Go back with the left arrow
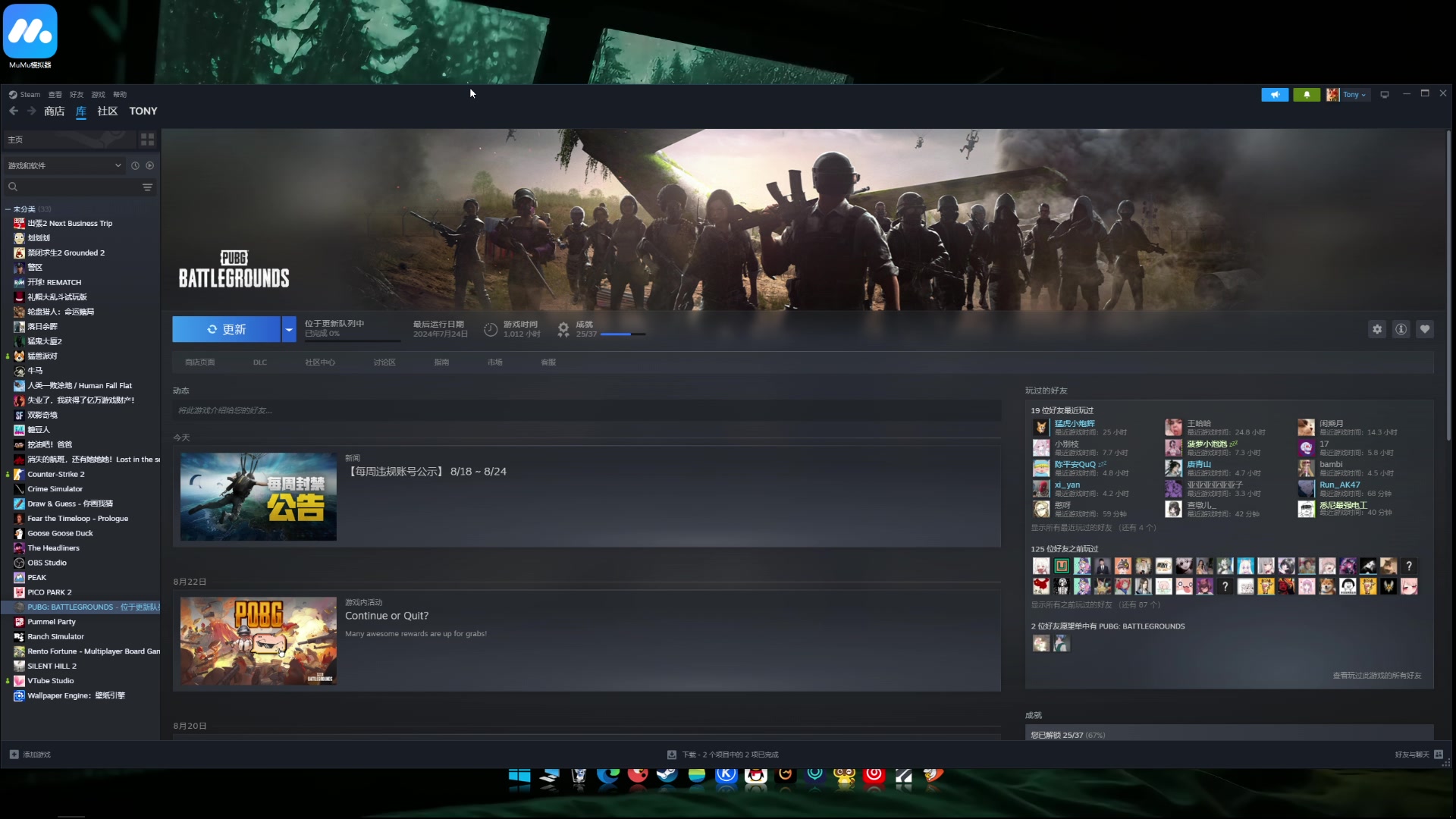Image resolution: width=1456 pixels, height=819 pixels. (x=14, y=111)
